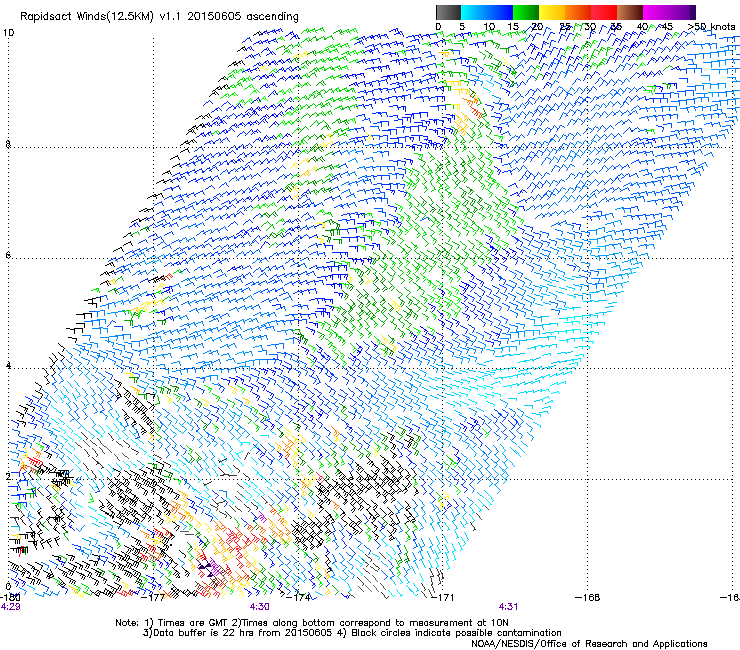Click the note line starting '3)Data buffer is 22 hrs'
Screen dimensions: 740x650
352,633
